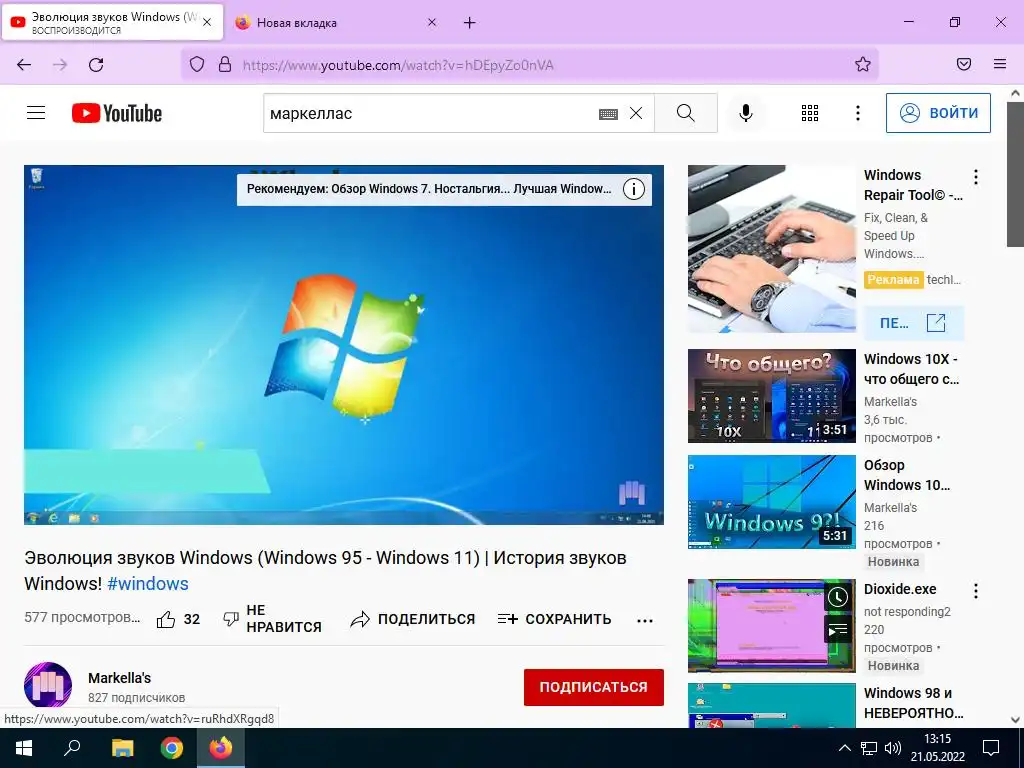Reload the page in Firefox
The width and height of the screenshot is (1024, 768).
[96, 65]
